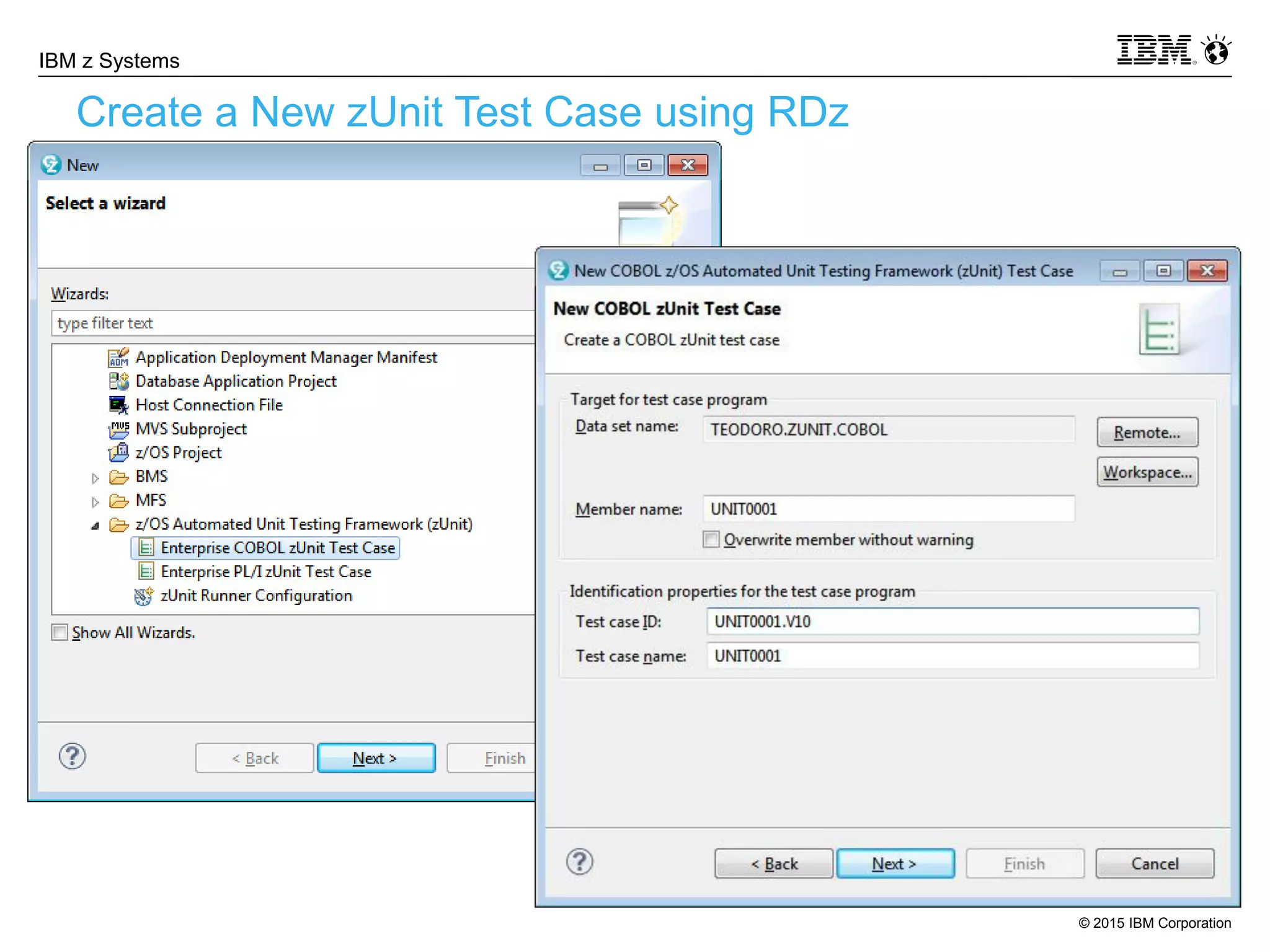This screenshot has width=1270, height=952.
Task: Click the Enterprise PL/I zUnit Test Case icon
Action: tap(146, 571)
